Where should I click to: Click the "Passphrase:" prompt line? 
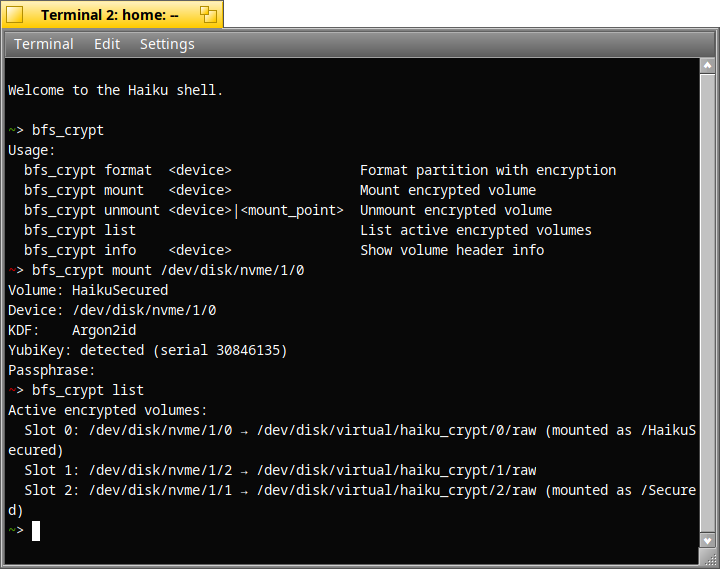52,370
